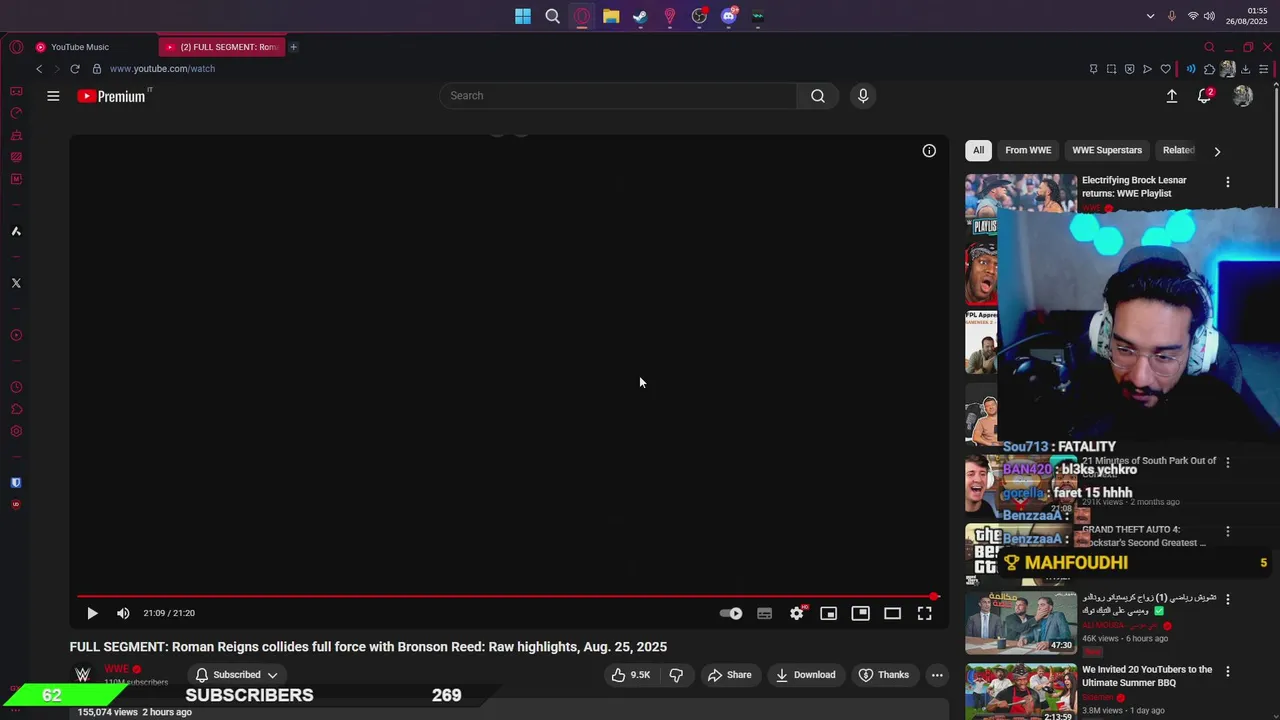Image resolution: width=1280 pixels, height=720 pixels.
Task: Open the Create upload icon
Action: coord(1172,96)
